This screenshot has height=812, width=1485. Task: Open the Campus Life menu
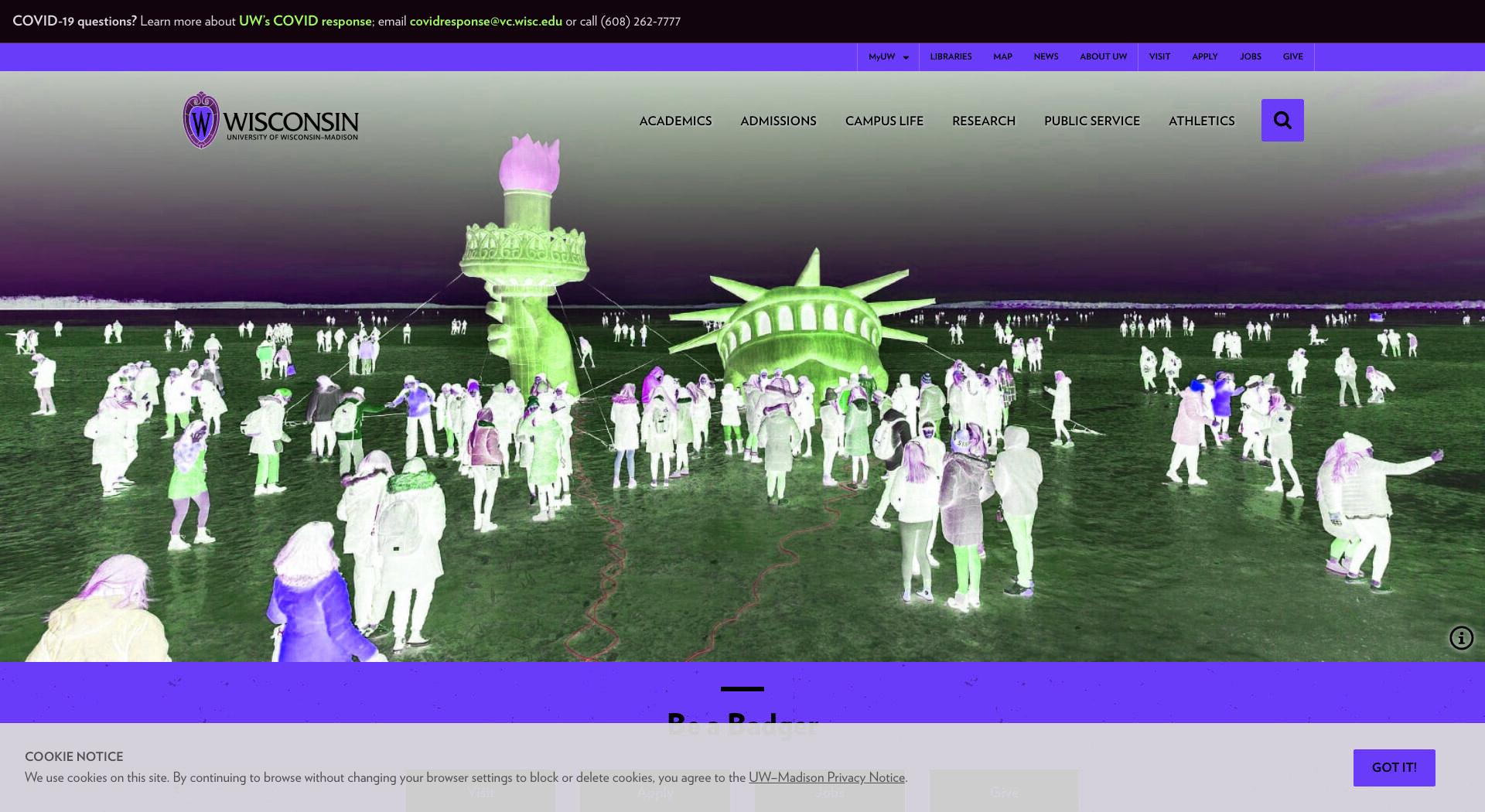pyautogui.click(x=884, y=121)
